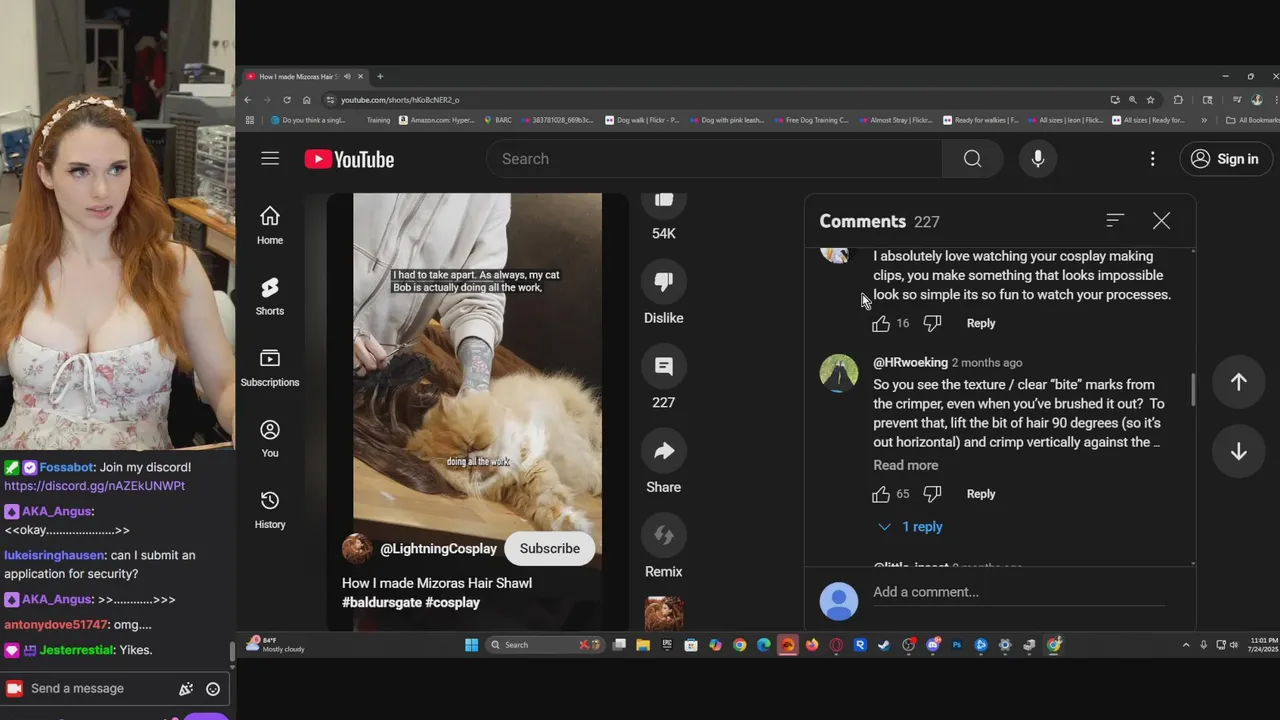Open Amazon.com bookmark

coord(436,120)
